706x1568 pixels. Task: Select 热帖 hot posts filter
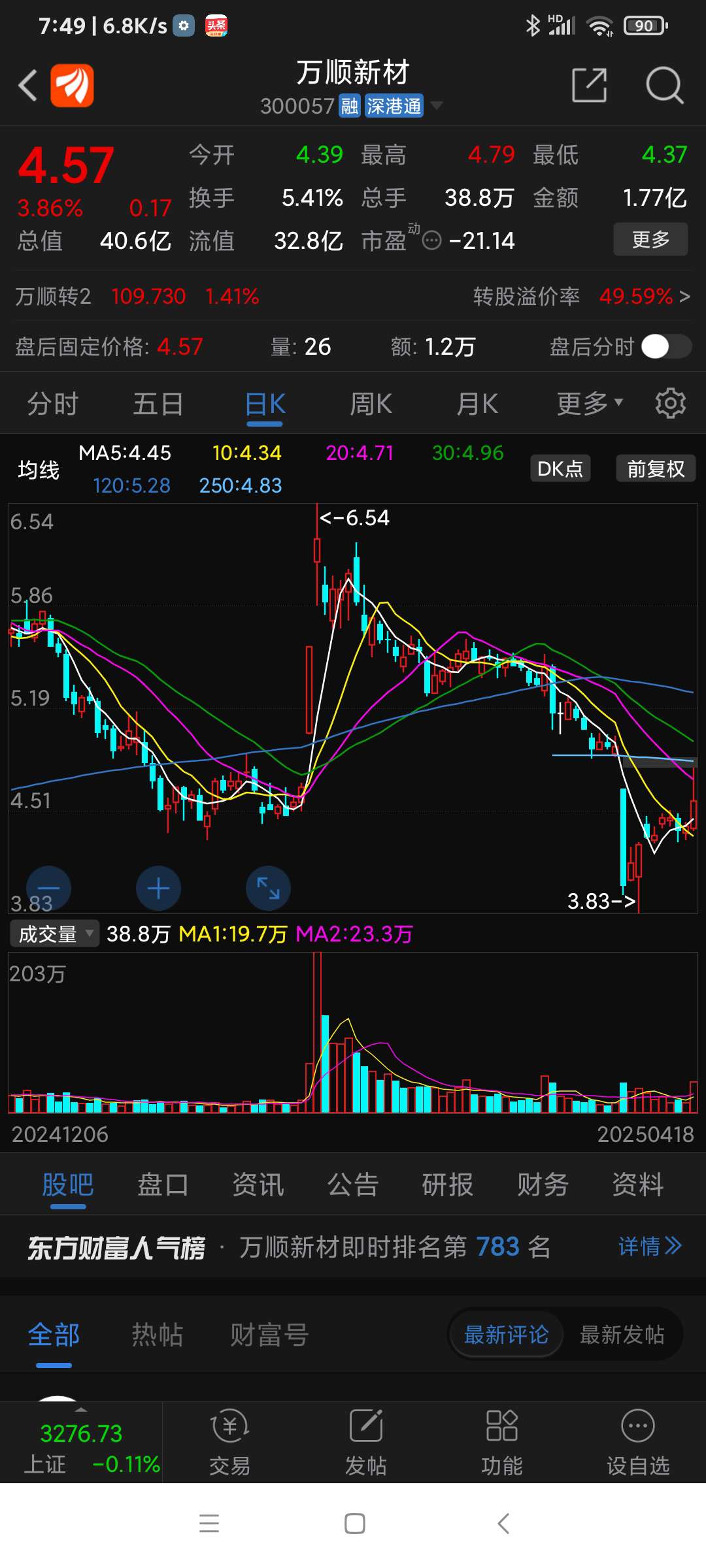[158, 1335]
